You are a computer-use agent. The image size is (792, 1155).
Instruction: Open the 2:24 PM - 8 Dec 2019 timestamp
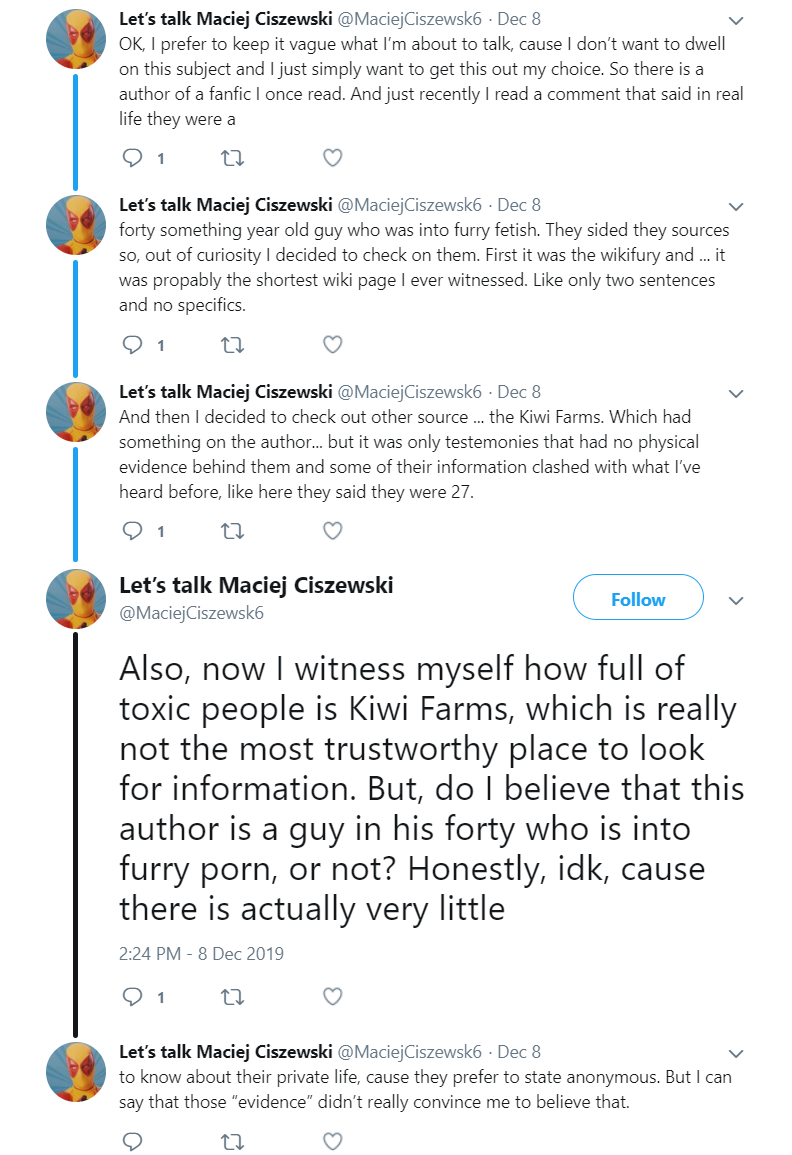(201, 954)
